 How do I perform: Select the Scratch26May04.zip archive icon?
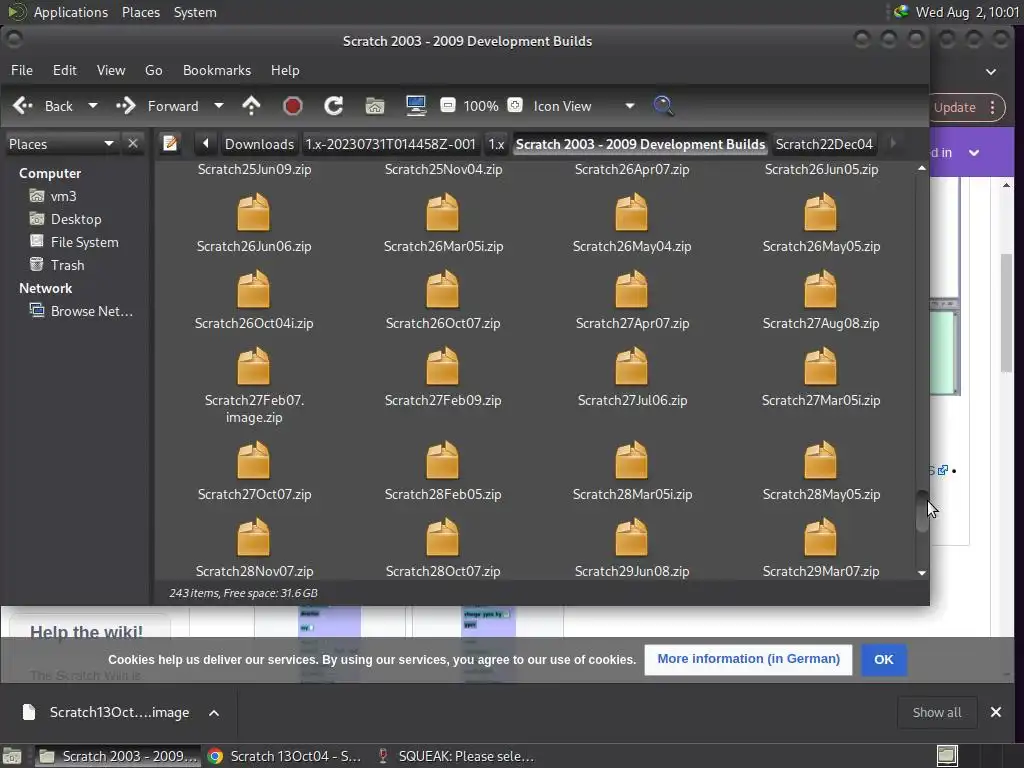[x=632, y=213]
